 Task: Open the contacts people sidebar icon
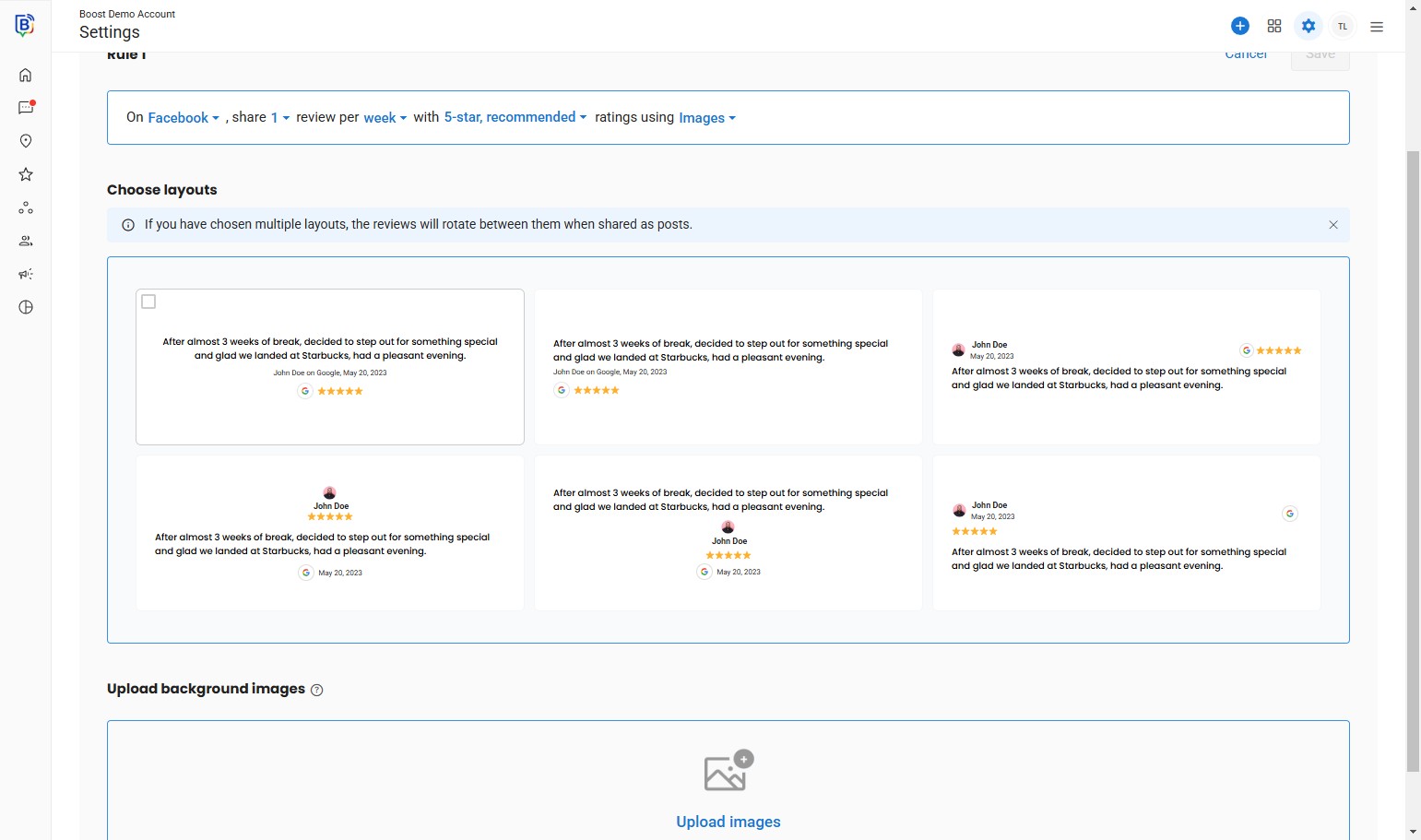coord(26,241)
